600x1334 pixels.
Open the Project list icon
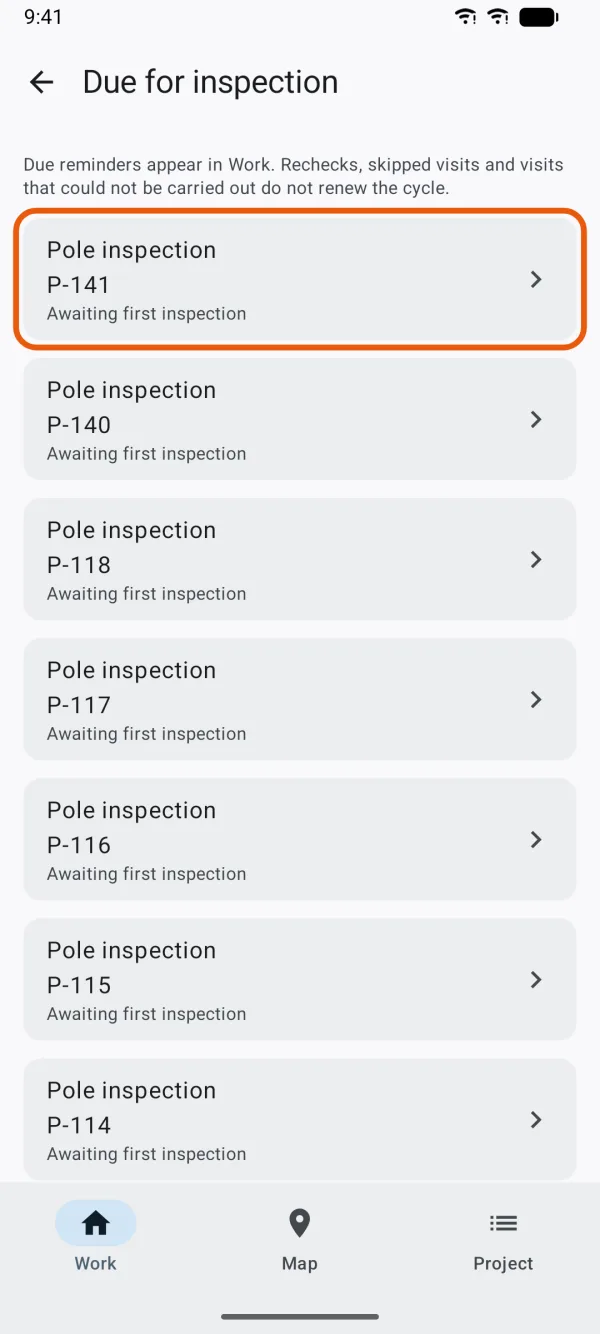pyautogui.click(x=503, y=1222)
